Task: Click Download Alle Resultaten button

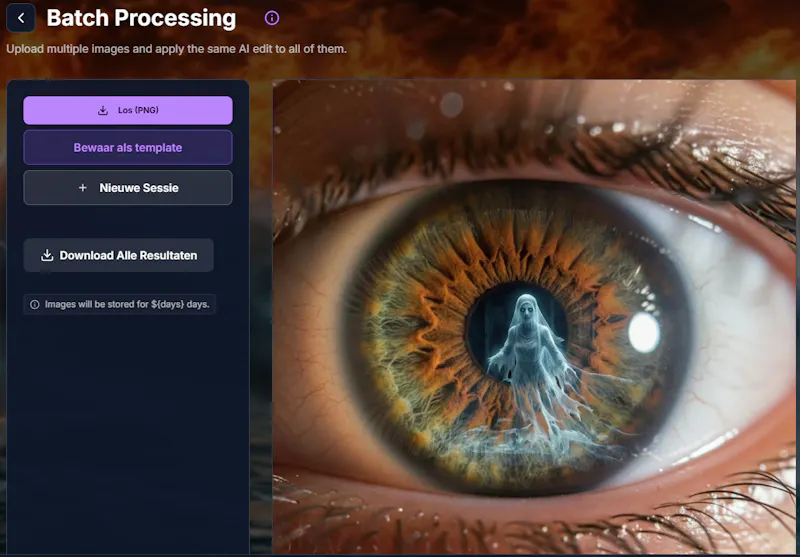Action: coord(119,255)
